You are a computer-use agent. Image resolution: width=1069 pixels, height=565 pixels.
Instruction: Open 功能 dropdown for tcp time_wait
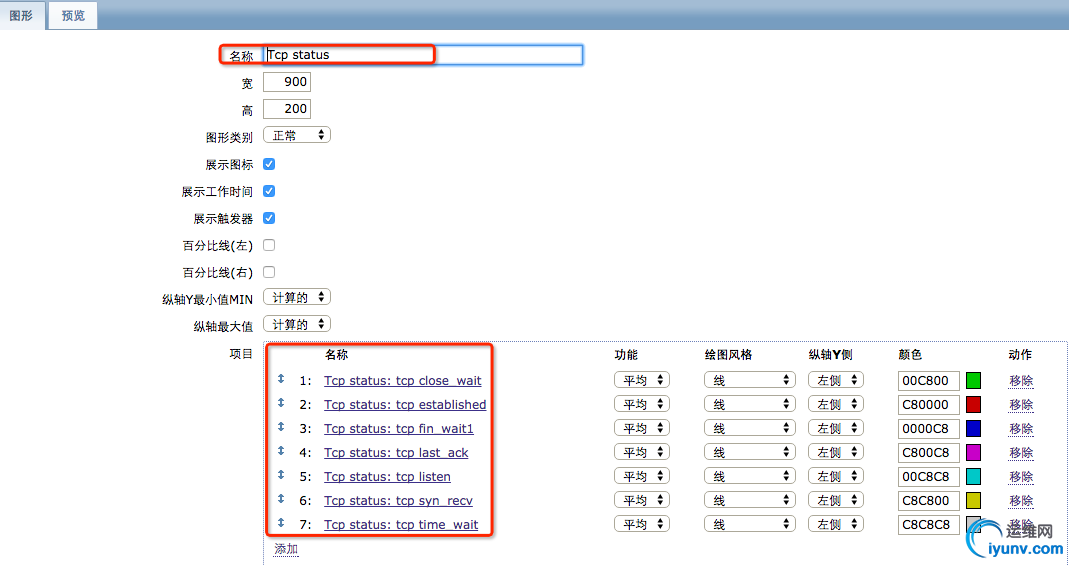(642, 524)
